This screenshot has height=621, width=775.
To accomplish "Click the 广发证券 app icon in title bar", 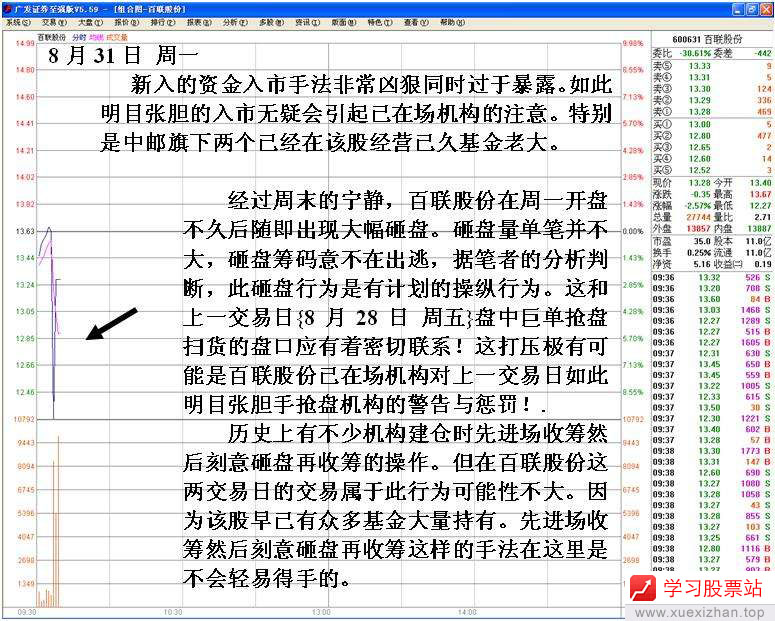I will 7,9.
